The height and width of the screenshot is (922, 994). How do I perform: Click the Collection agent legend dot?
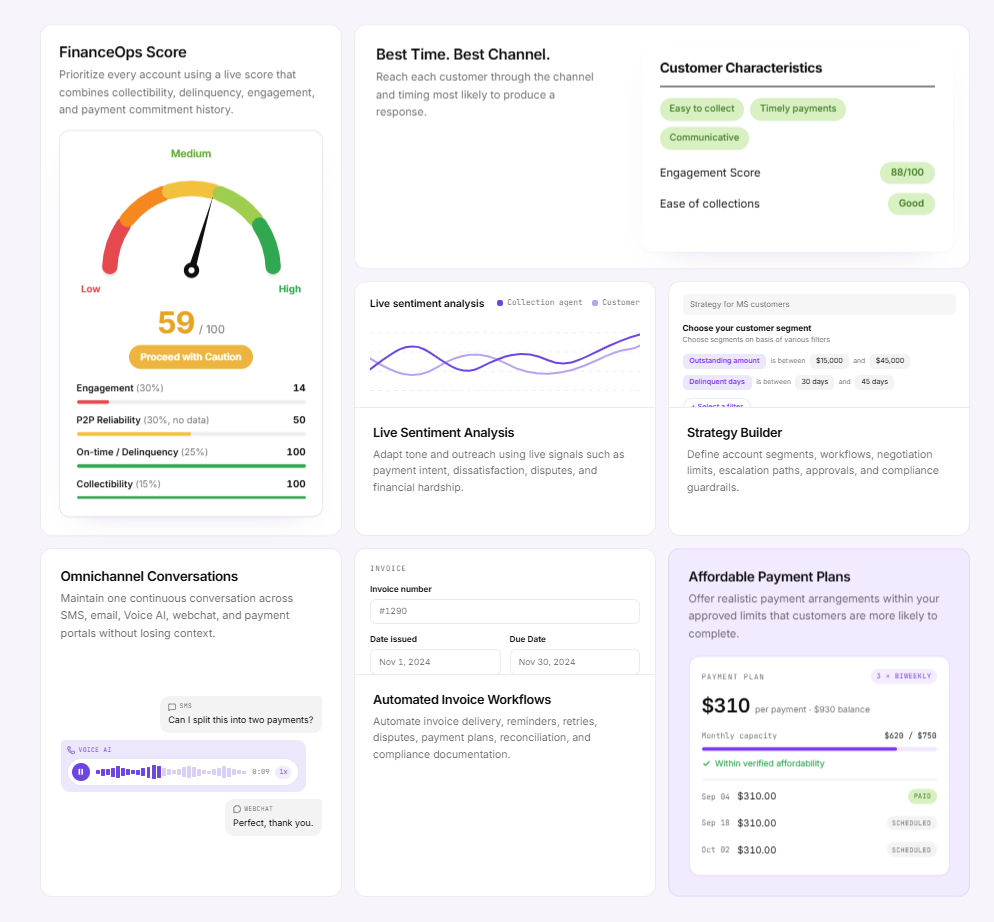pyautogui.click(x=500, y=303)
